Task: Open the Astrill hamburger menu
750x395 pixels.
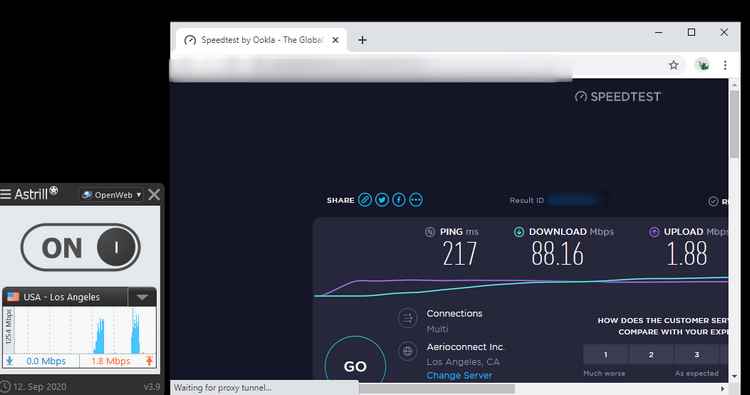Action: (6, 194)
